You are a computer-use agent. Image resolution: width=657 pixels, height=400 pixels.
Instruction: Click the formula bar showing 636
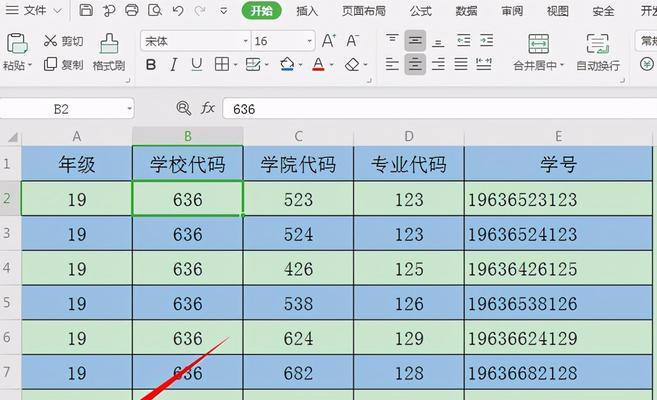(x=440, y=109)
